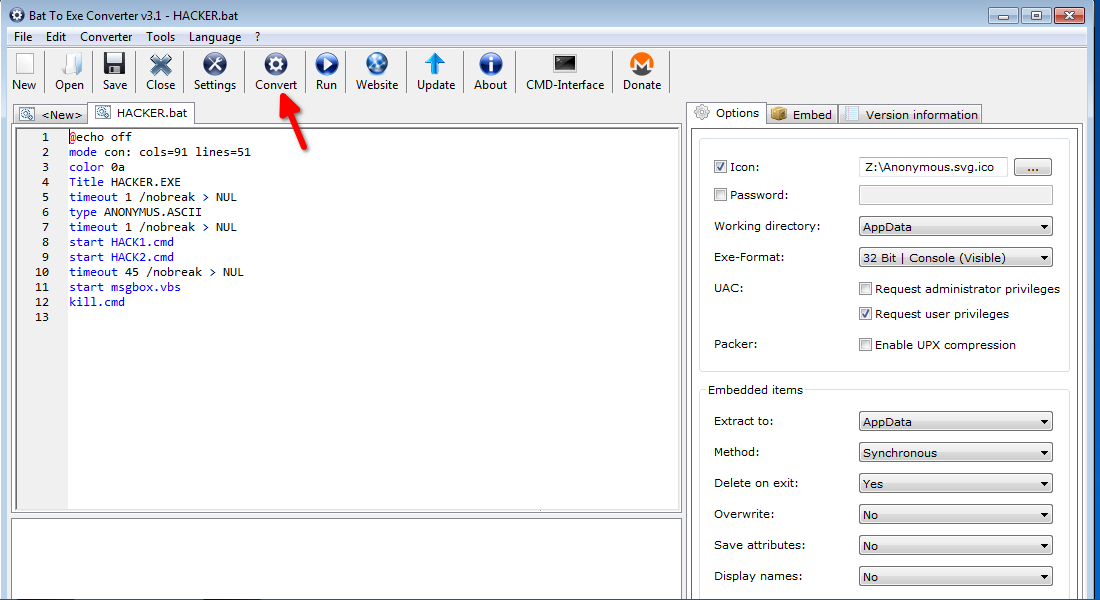Image resolution: width=1100 pixels, height=600 pixels.
Task: Open the ? help menu
Action: (x=257, y=36)
